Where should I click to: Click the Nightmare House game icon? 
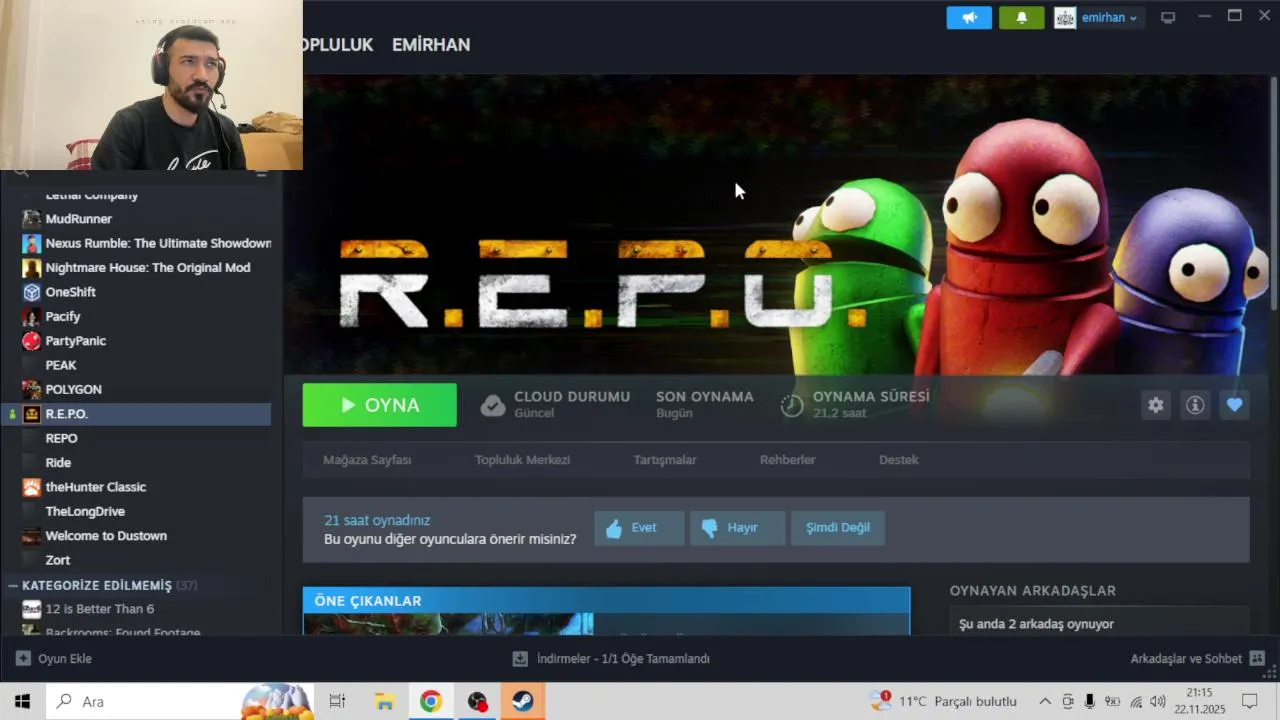point(32,268)
